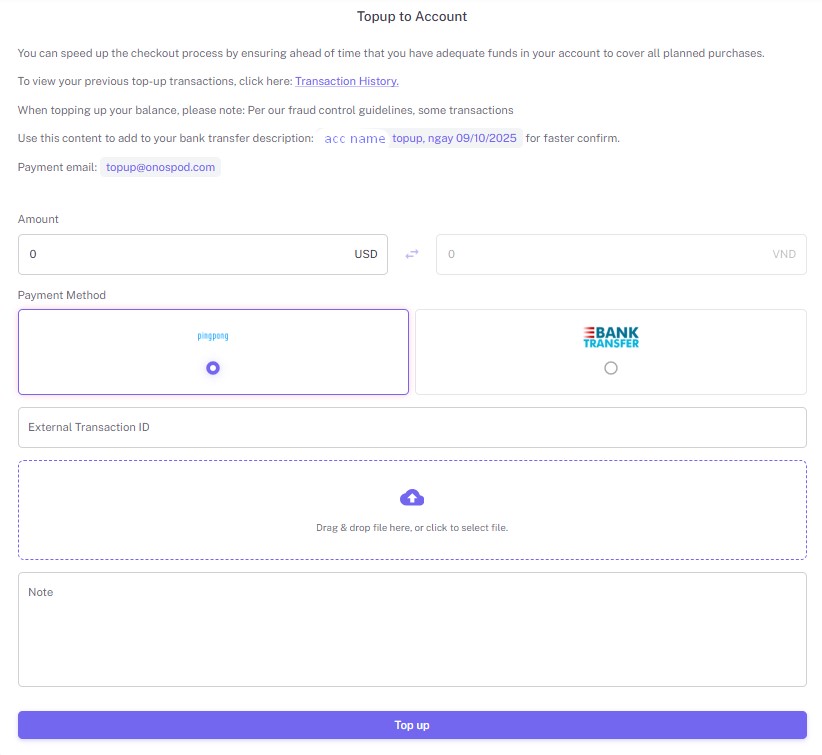The height and width of the screenshot is (755, 822).
Task: Select the Bank Transfer radio button
Action: tap(610, 368)
